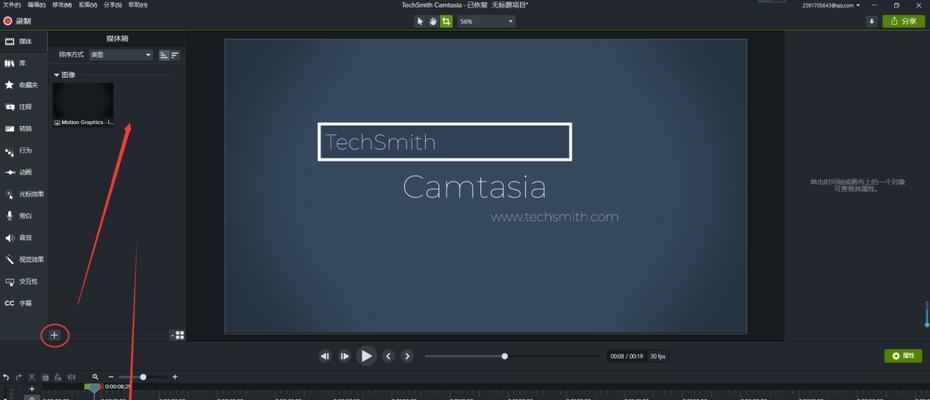The width and height of the screenshot is (930, 400).
Task: Click the green 分享 share button
Action: [903, 21]
